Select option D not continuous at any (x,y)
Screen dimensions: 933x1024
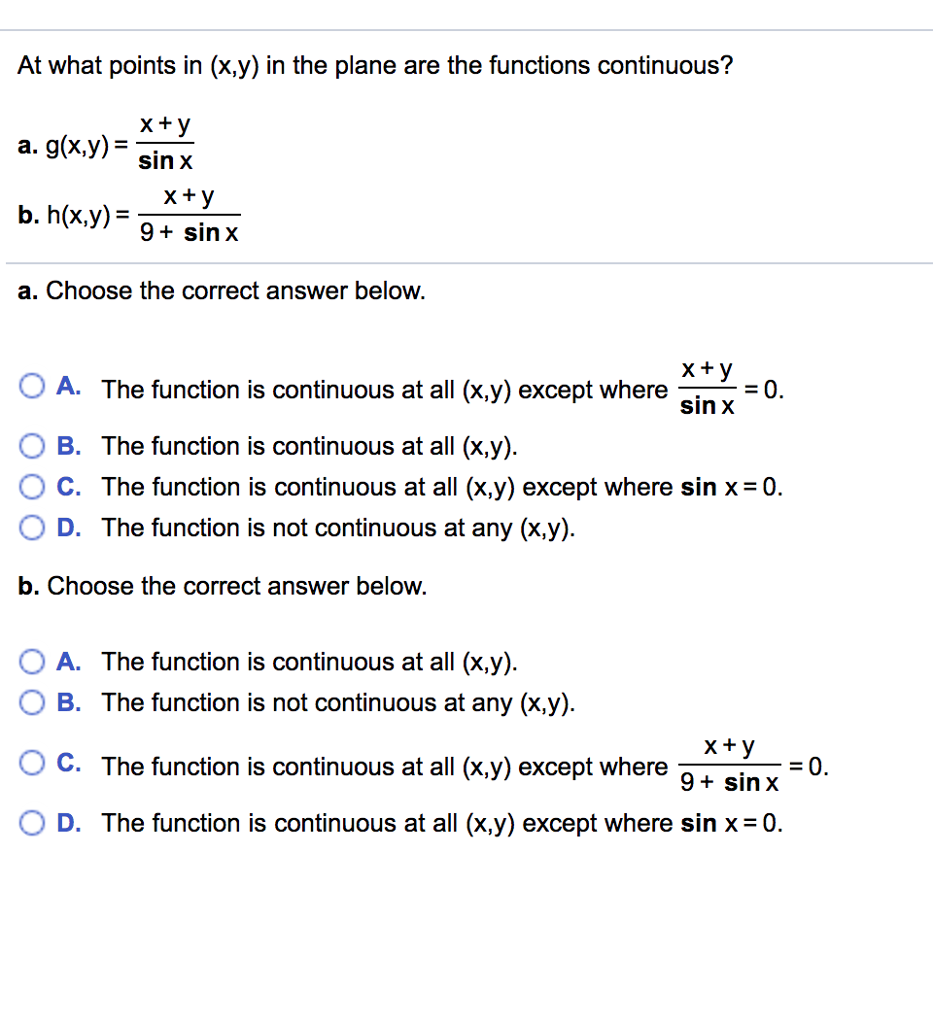tap(32, 527)
